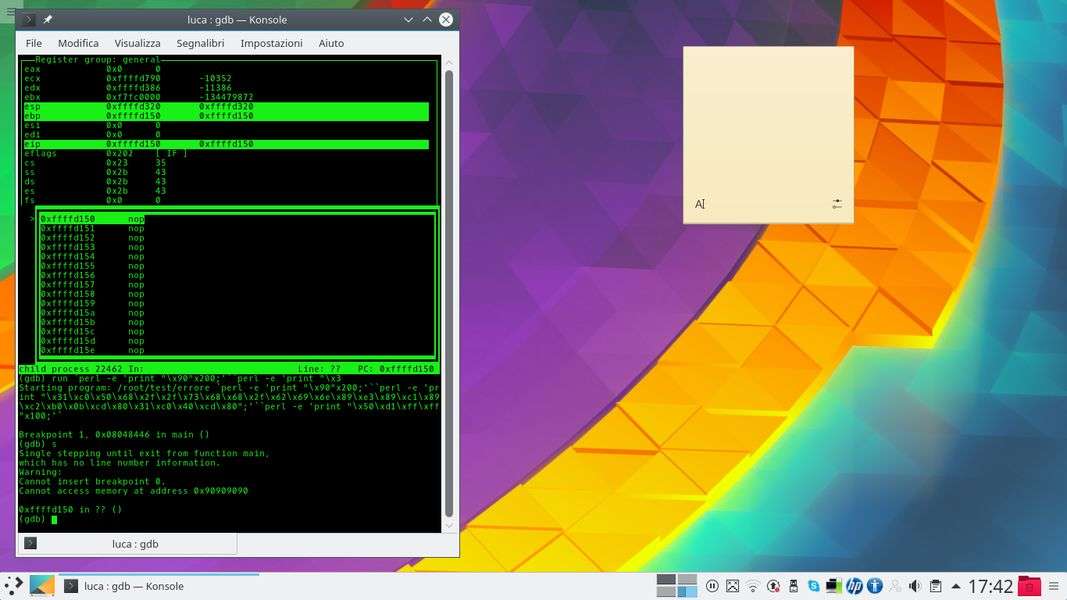The height and width of the screenshot is (600, 1067).
Task: Click the Wi-Fi network tray icon
Action: coord(753,586)
